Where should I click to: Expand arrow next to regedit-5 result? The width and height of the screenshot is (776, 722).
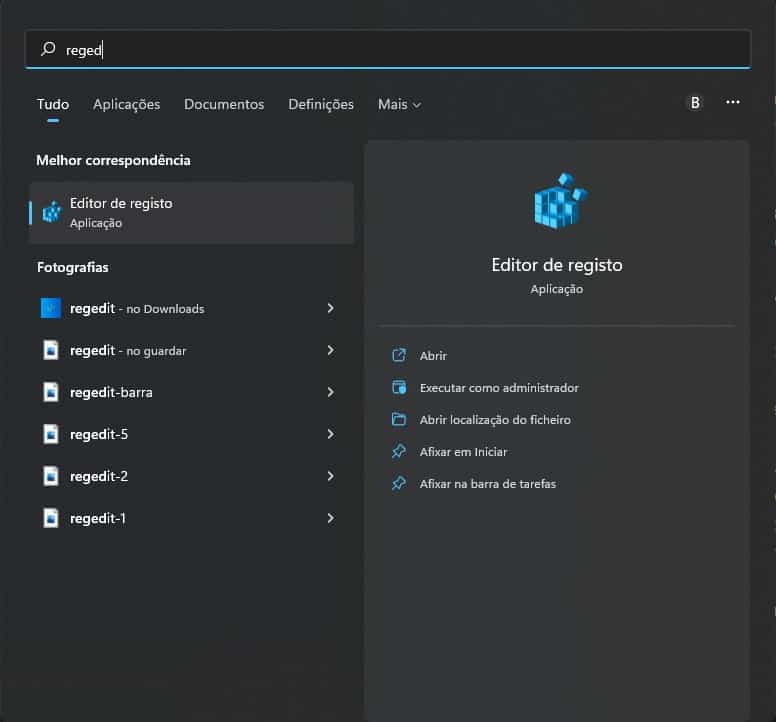click(x=330, y=435)
